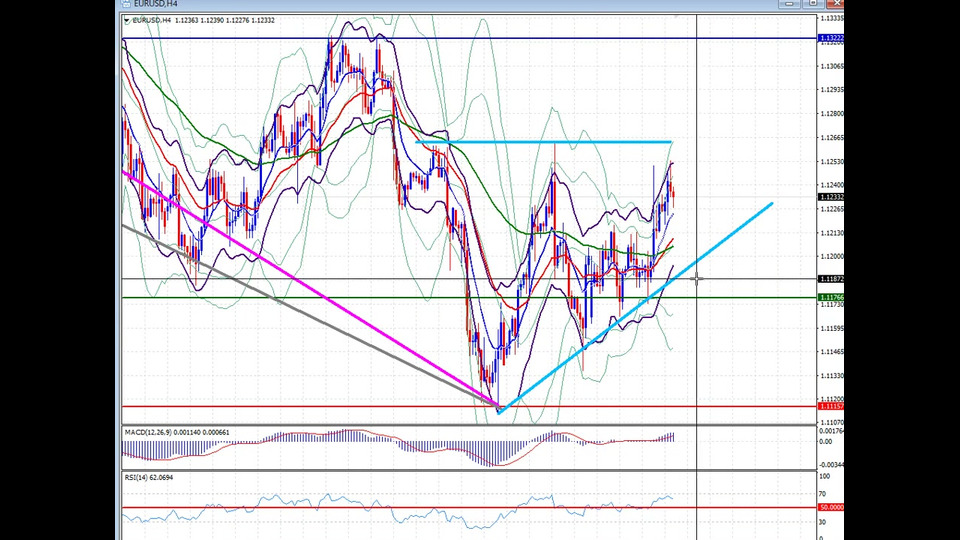
Task: Click the chart window icon in title bar
Action: click(126, 4)
